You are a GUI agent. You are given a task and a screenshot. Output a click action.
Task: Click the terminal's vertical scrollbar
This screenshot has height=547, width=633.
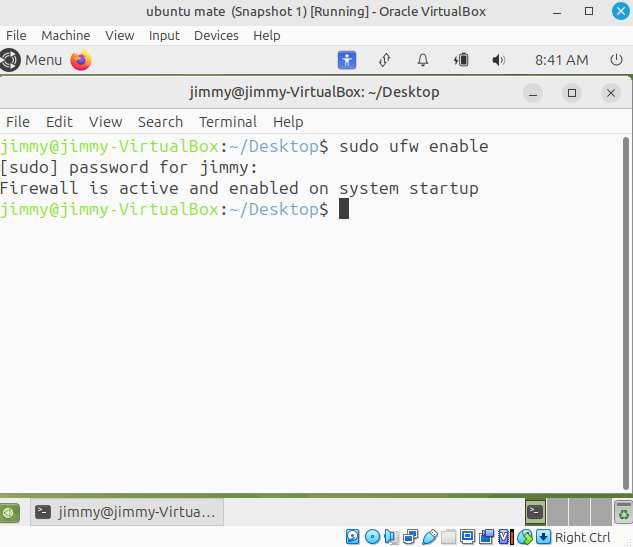[626, 313]
